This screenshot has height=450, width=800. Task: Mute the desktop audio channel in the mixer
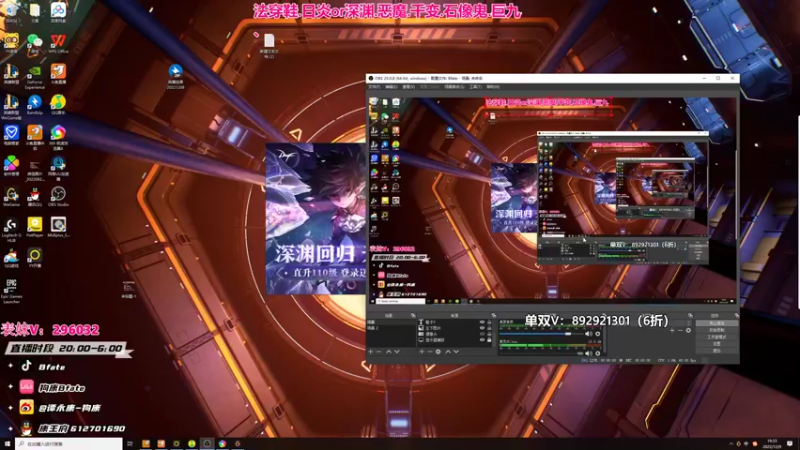click(589, 334)
